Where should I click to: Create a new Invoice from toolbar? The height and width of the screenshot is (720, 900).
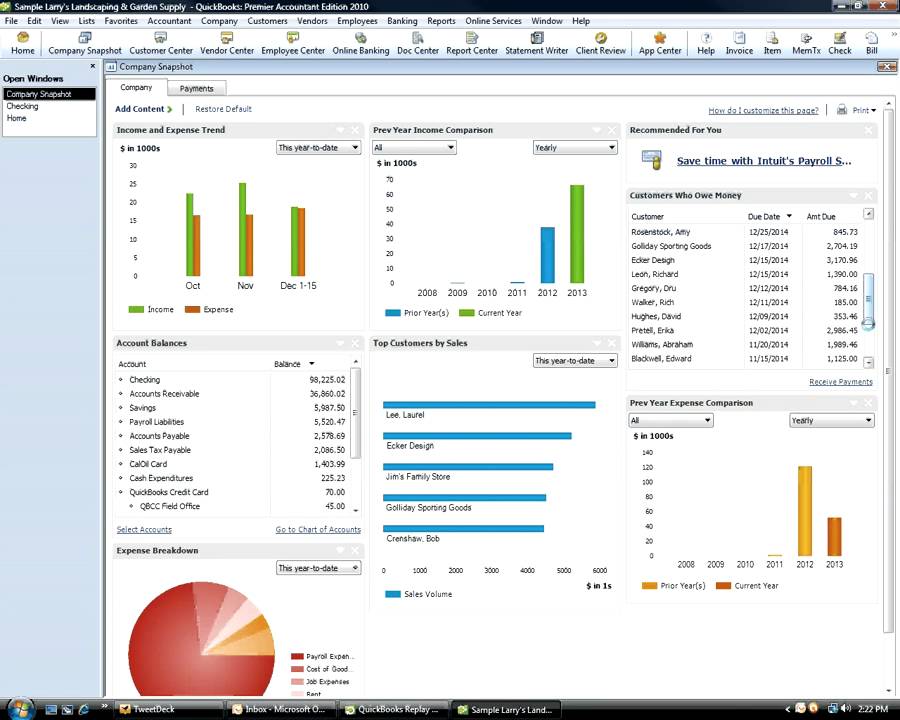click(x=739, y=44)
